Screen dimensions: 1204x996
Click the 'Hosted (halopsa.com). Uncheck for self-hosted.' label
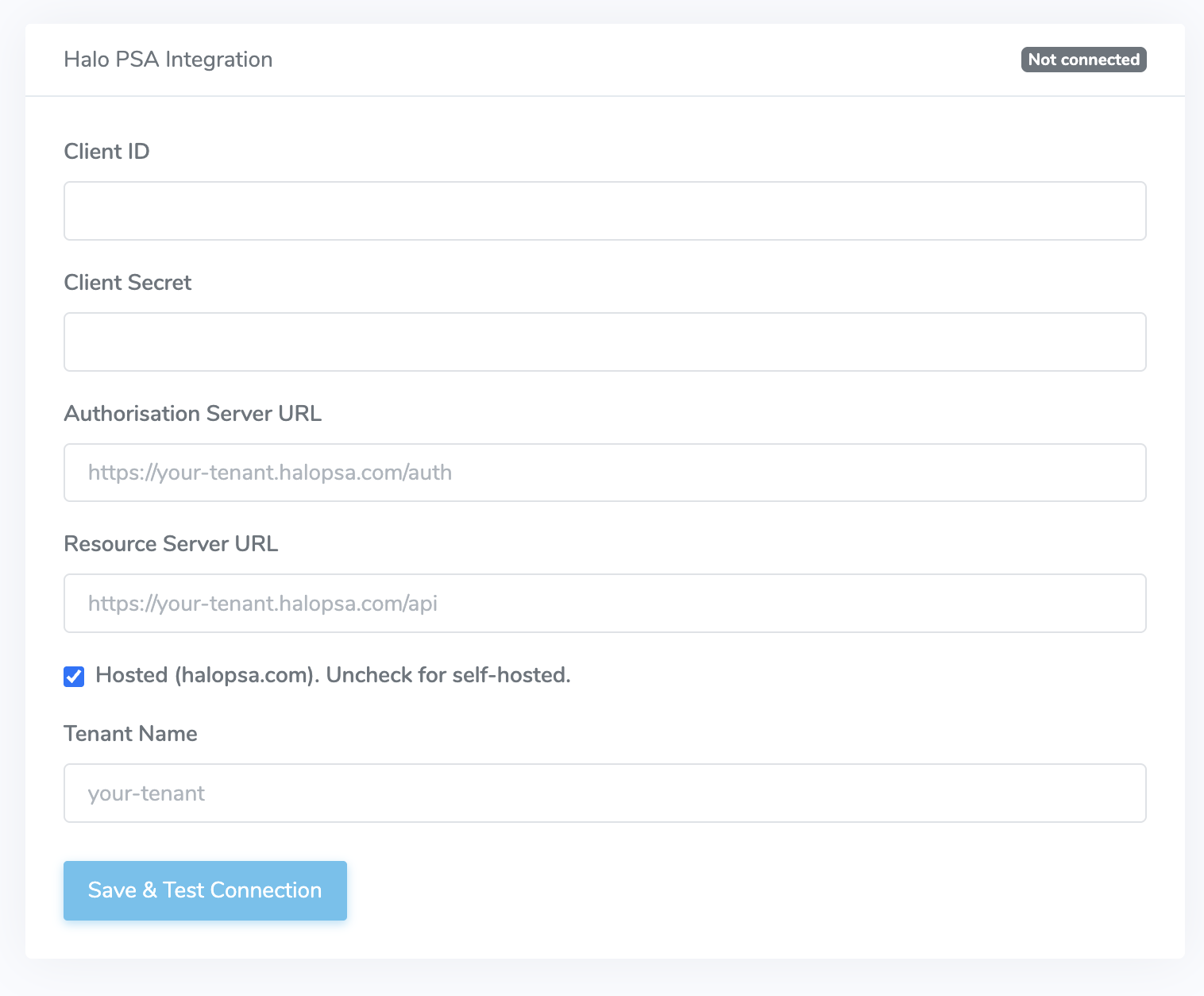[333, 675]
